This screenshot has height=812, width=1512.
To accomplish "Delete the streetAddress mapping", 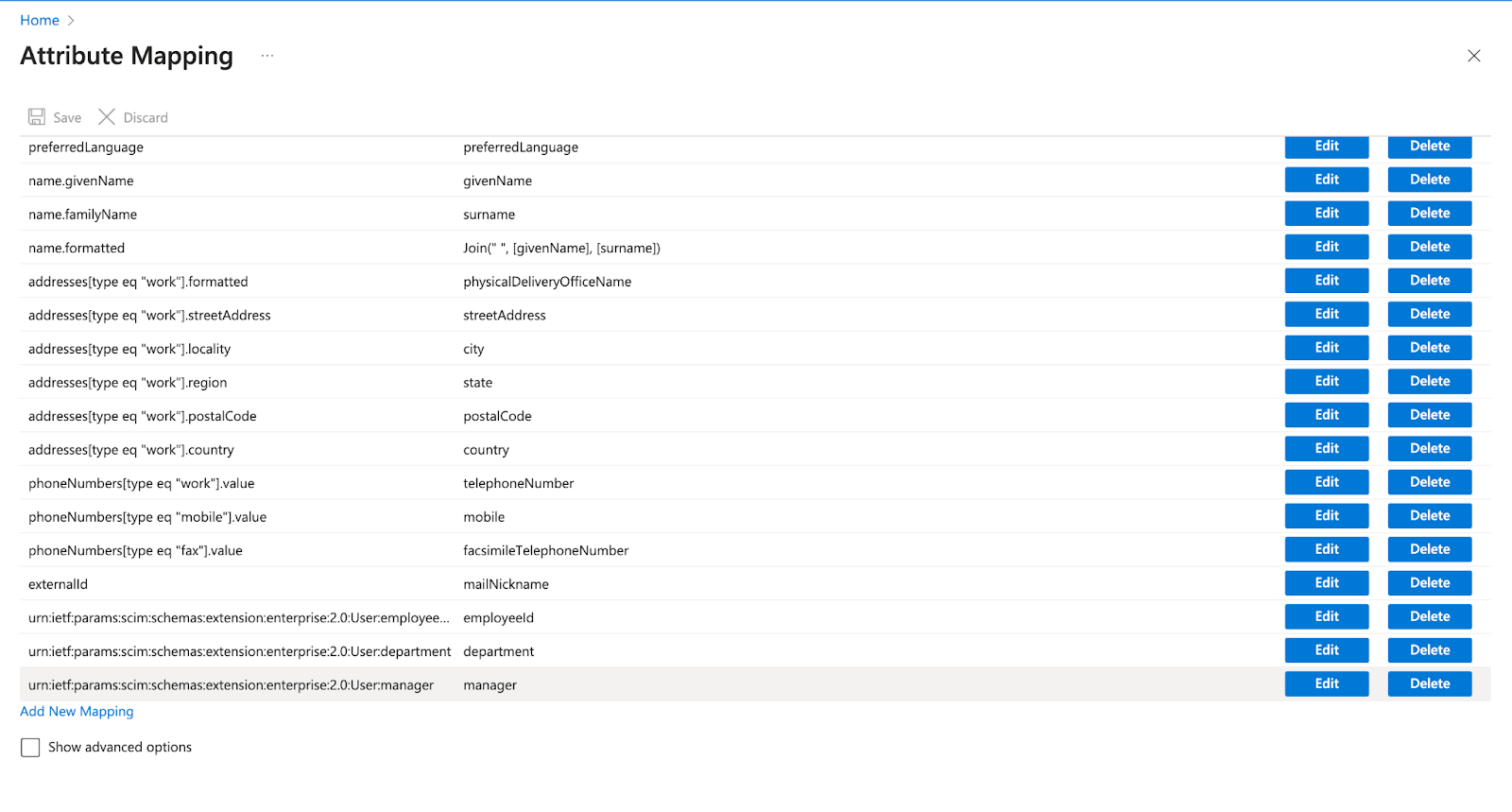I will pos(1429,314).
